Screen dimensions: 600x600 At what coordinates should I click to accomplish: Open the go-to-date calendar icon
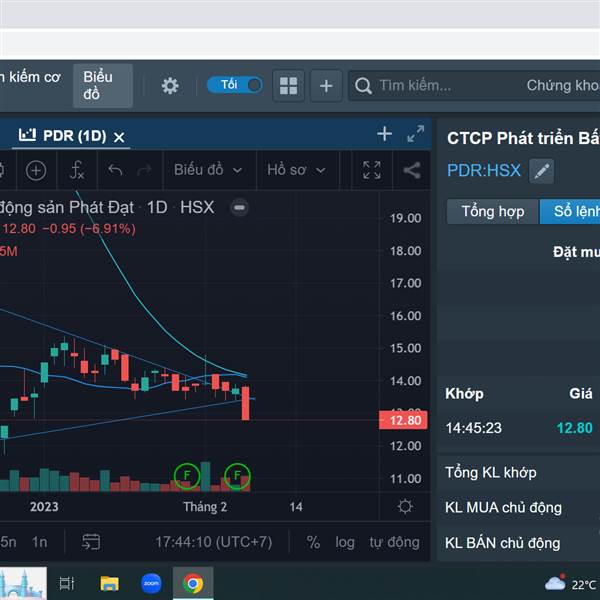click(x=91, y=542)
